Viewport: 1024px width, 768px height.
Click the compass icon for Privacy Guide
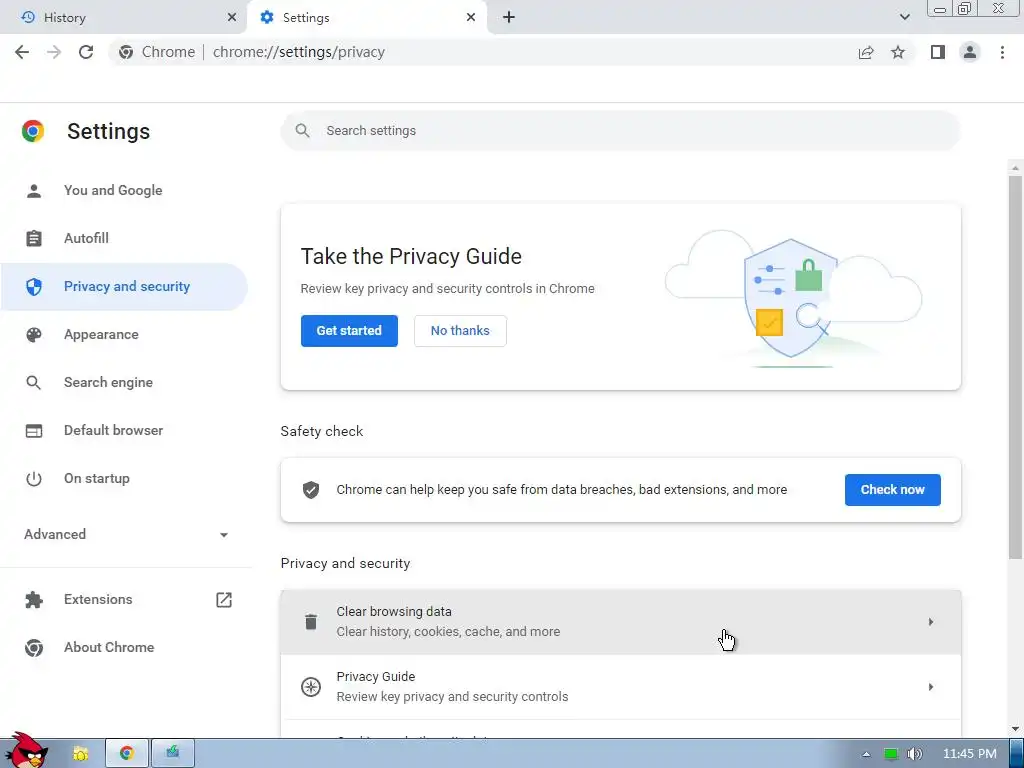[311, 687]
